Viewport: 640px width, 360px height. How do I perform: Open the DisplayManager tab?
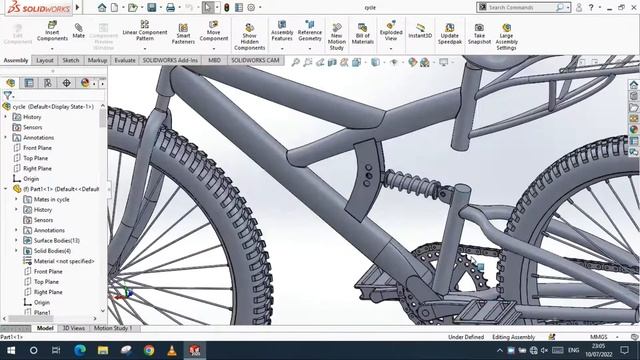coord(85,83)
